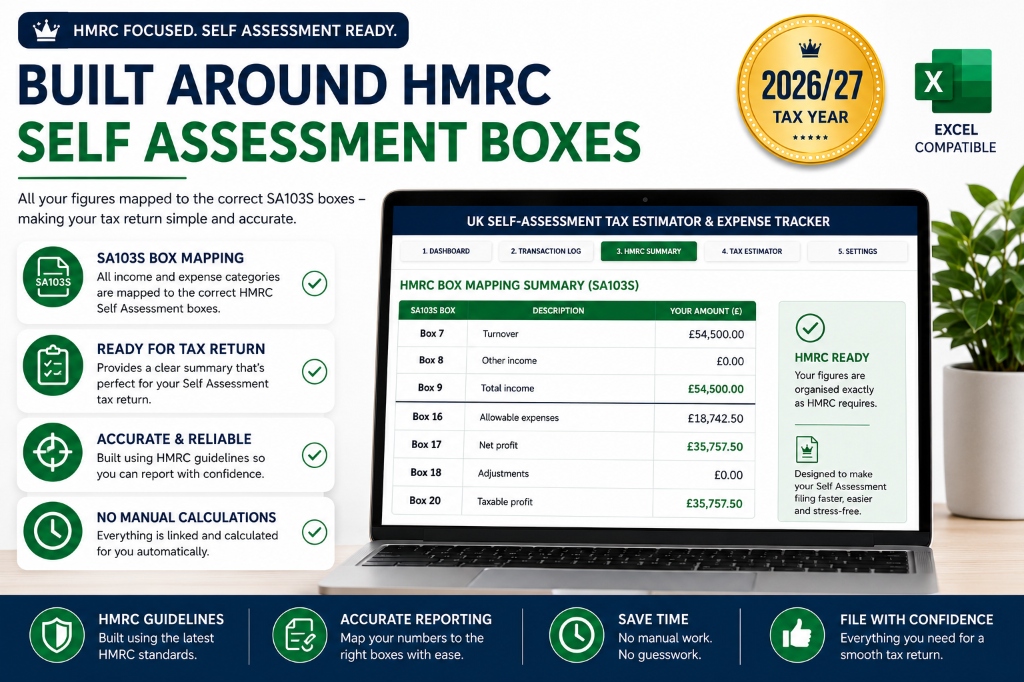Select the Adjustments amount £0.00
Viewport: 1024px width, 682px height.
(729, 475)
